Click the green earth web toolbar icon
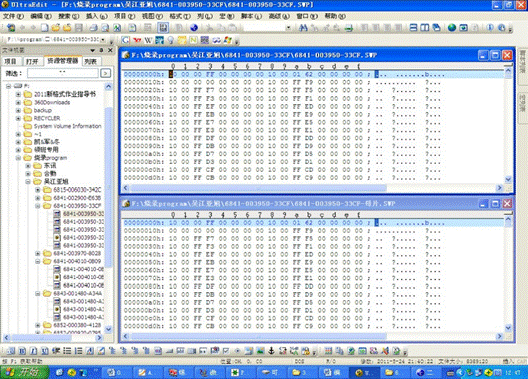528x379 pixels. pyautogui.click(x=452, y=28)
